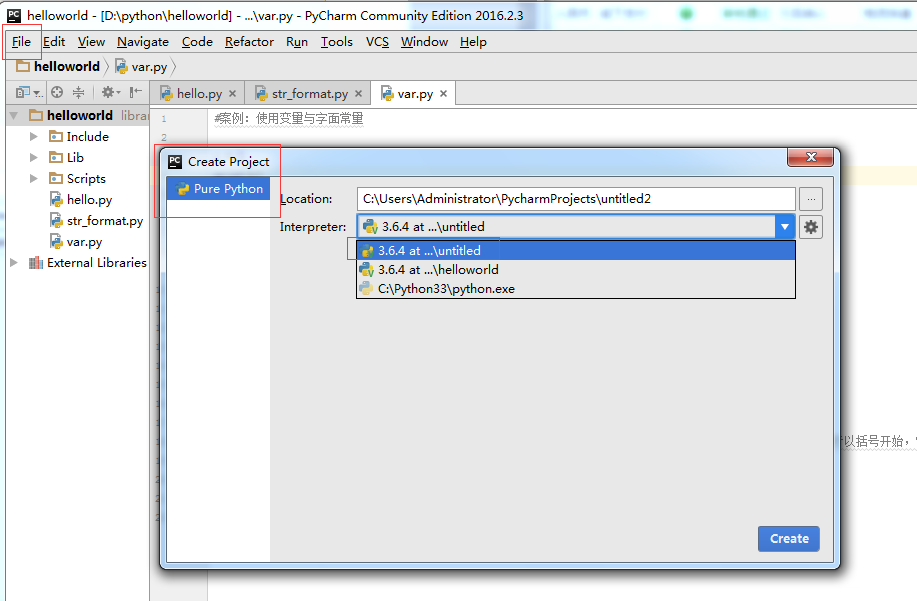Click the interpreter gear settings button
917x601 pixels.
tap(811, 227)
